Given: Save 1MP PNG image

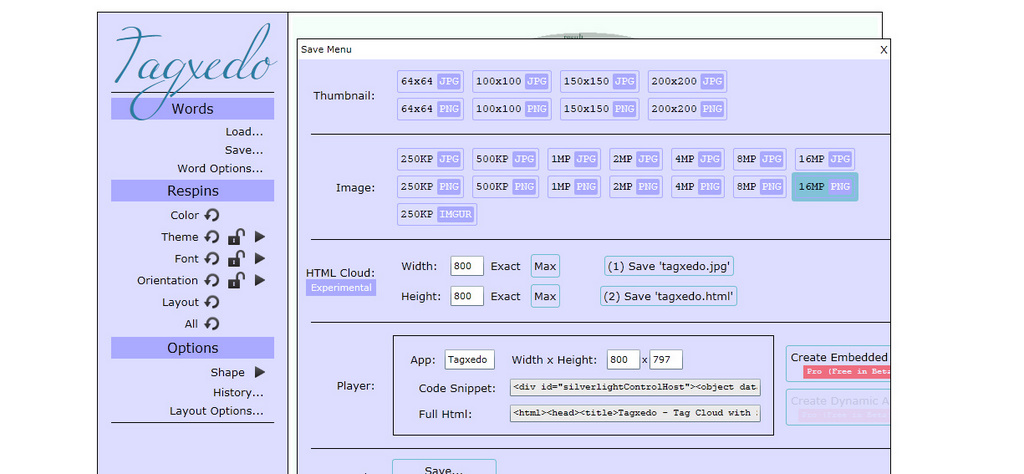Looking at the screenshot, I should coord(574,187).
